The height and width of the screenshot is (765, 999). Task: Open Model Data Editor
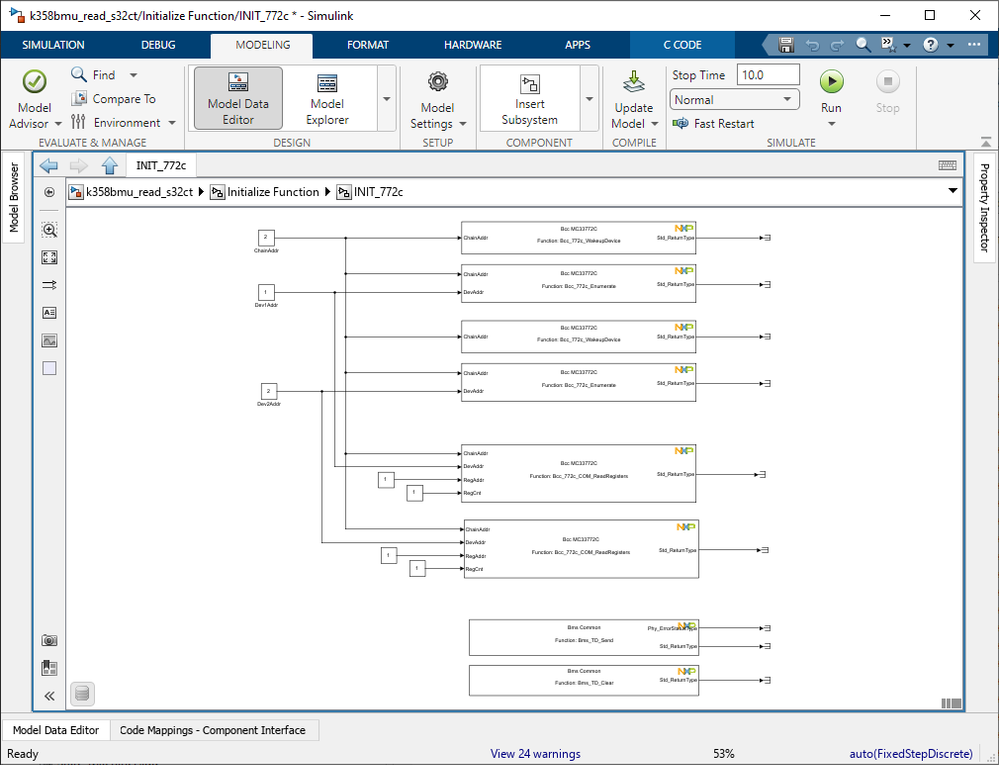click(x=238, y=99)
